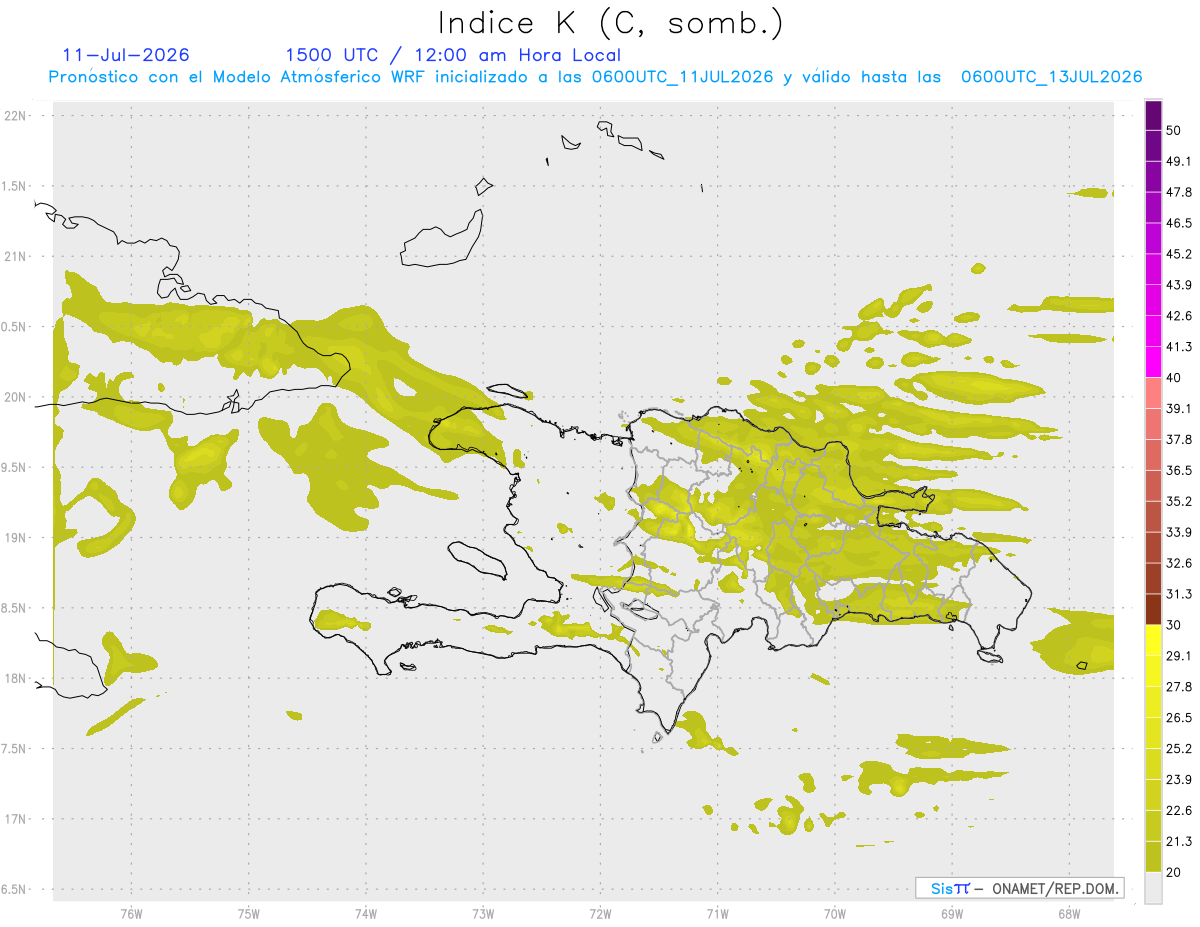Click the '72W' longitude axis label
Viewport: 1200px width, 927px height.
[600, 914]
